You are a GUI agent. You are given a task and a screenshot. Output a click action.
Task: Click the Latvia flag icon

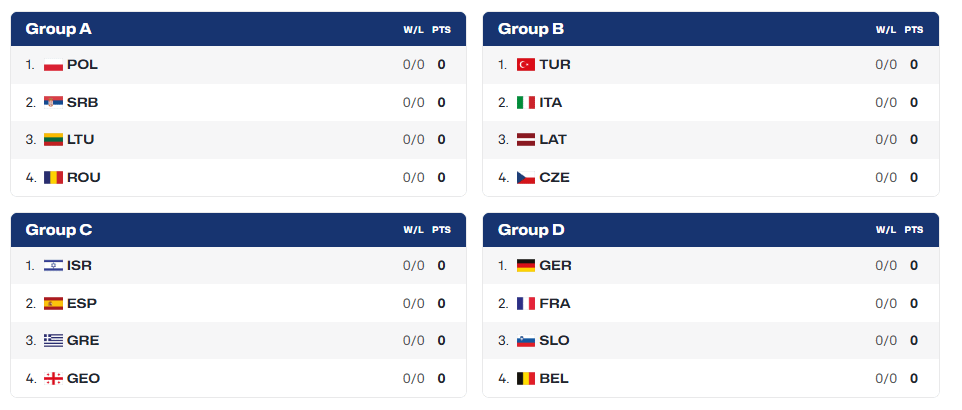tap(526, 139)
